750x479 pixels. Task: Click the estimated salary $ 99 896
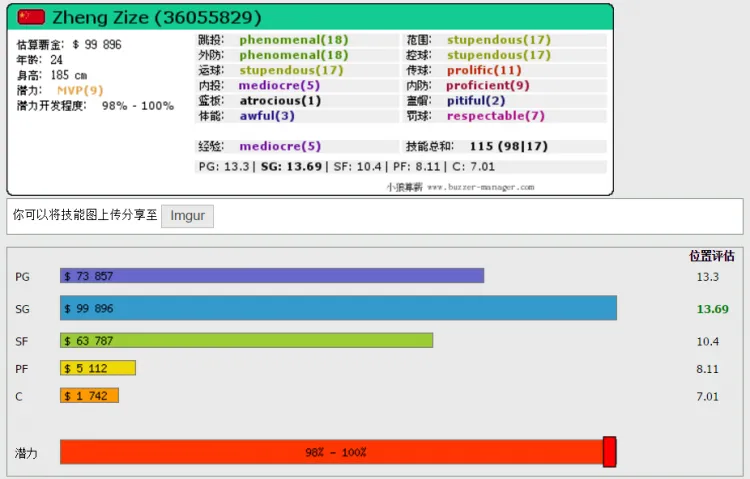point(97,45)
